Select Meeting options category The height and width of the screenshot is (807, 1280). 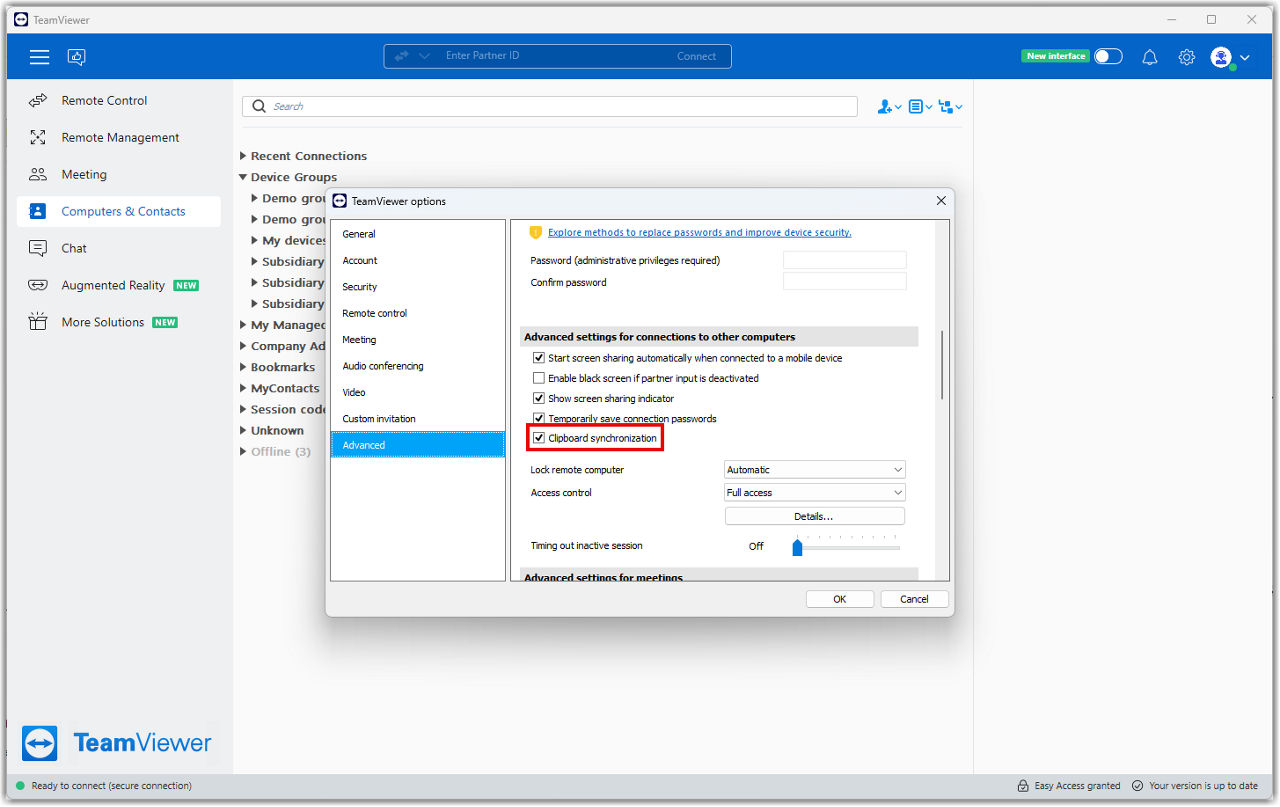pos(417,339)
